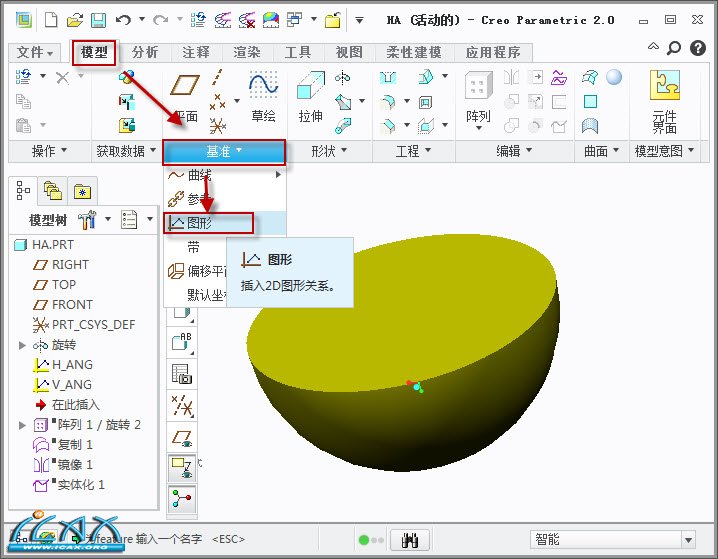Image resolution: width=718 pixels, height=559 pixels.
Task: Select HA.PRT in the model tree
Action: tap(53, 245)
